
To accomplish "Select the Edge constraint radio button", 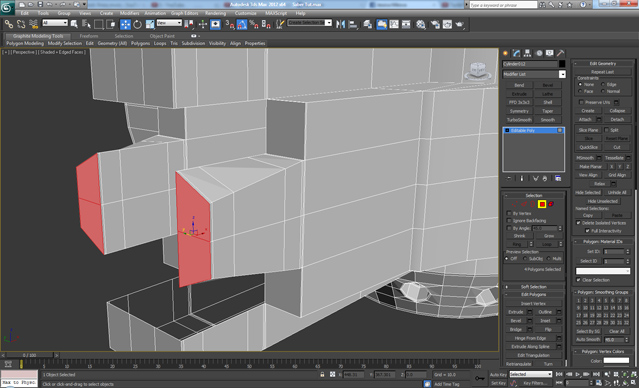I will click(603, 84).
